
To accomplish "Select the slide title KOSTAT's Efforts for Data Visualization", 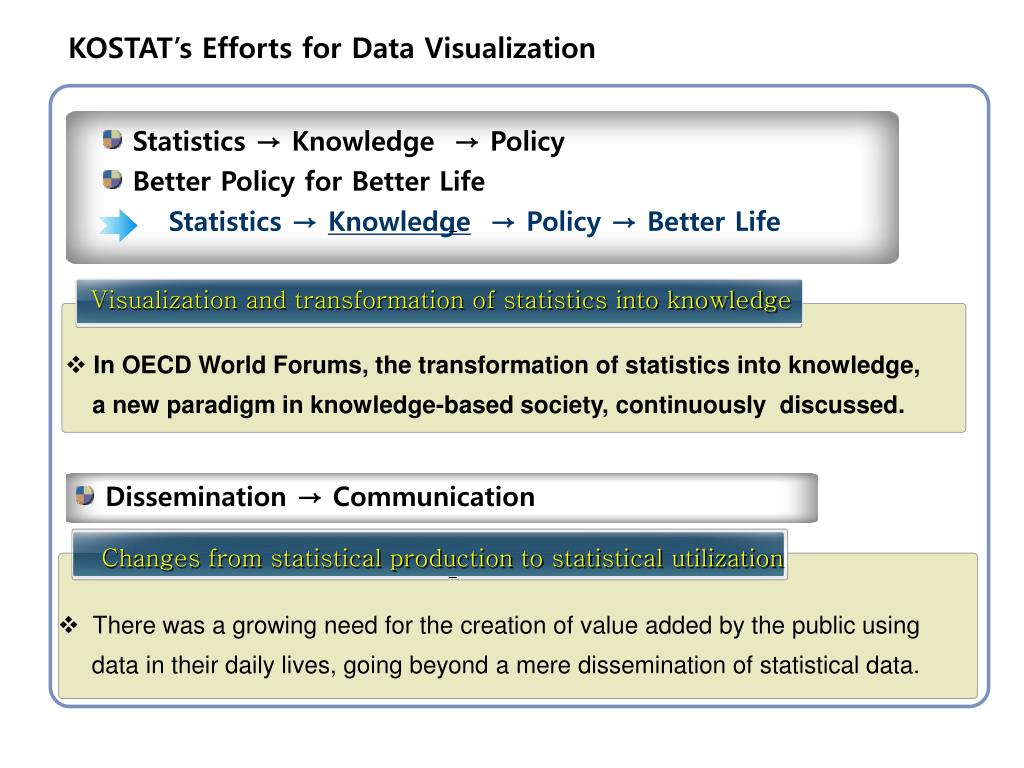I will [332, 48].
